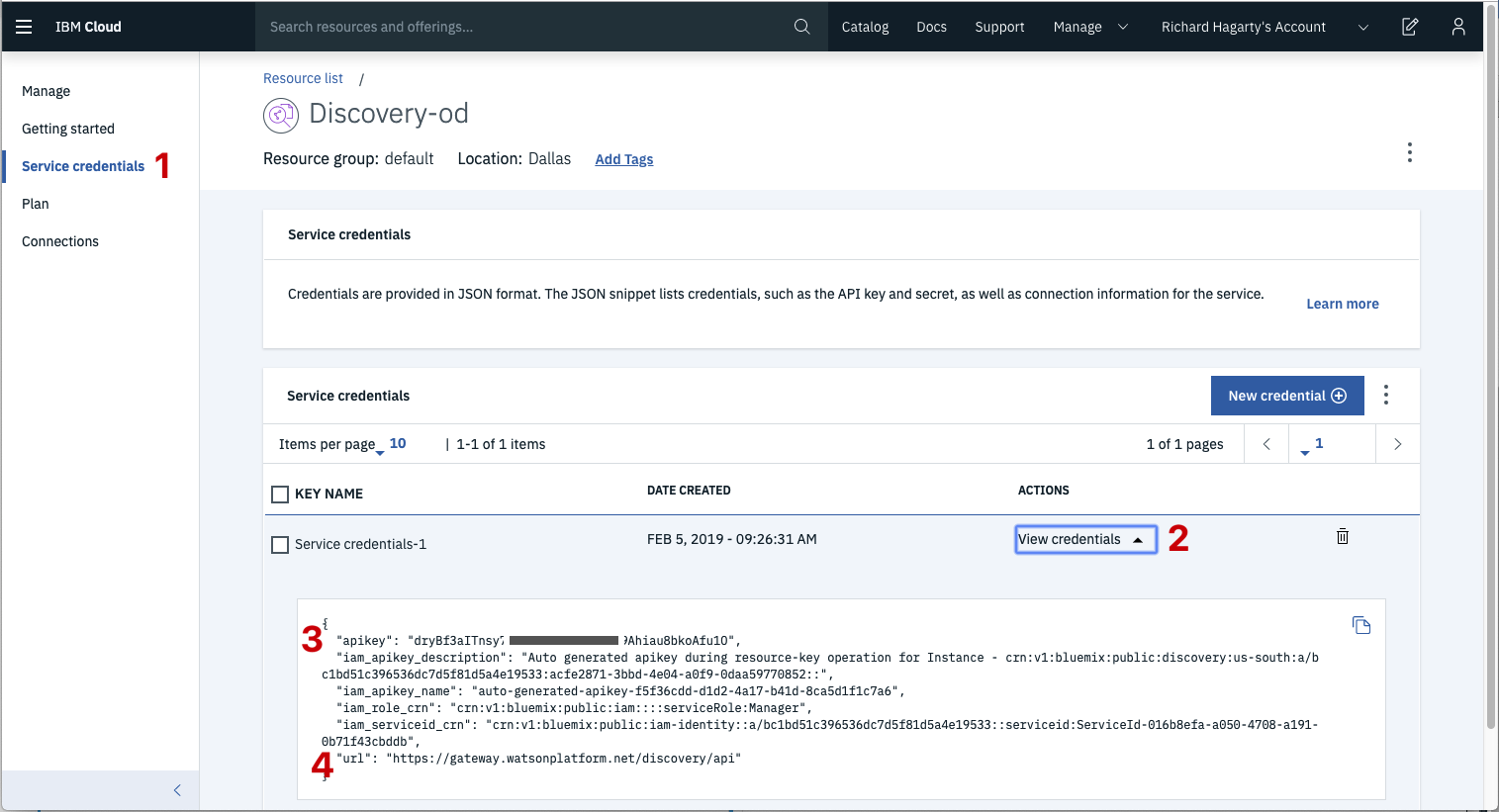Open Support in the top bar
Viewport: 1499px width, 812px height.
pos(999,27)
